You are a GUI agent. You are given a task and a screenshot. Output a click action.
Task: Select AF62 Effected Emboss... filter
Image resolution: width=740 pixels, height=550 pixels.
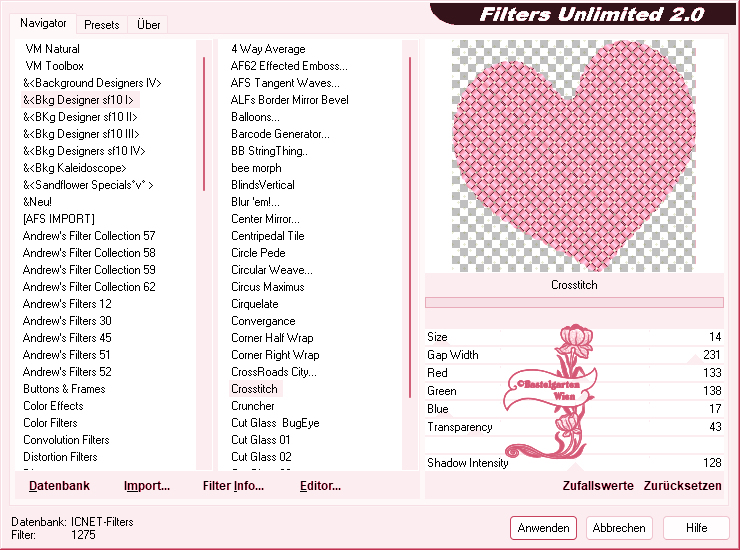pyautogui.click(x=289, y=66)
